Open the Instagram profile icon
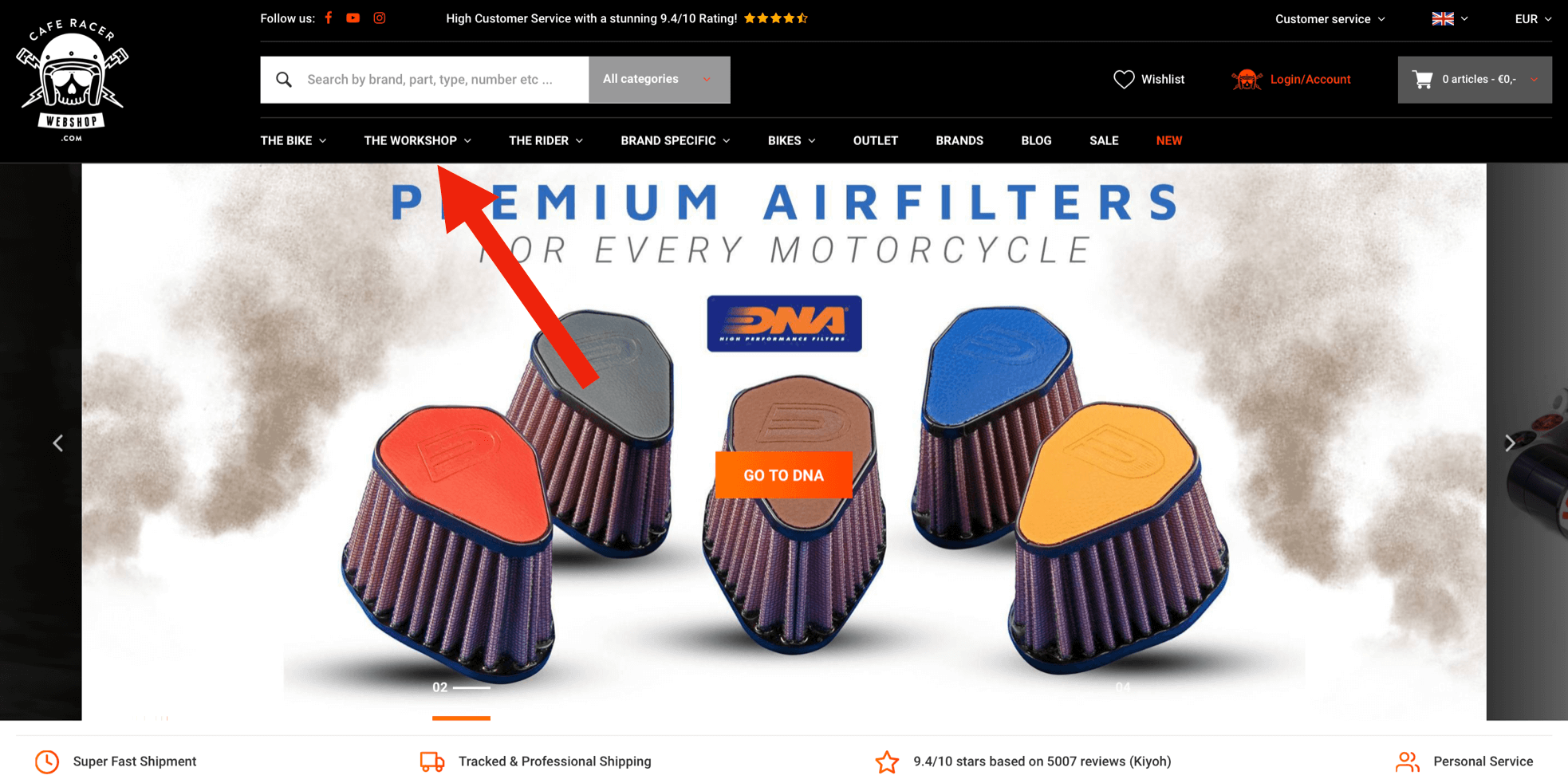The height and width of the screenshot is (783, 1568). (x=380, y=18)
